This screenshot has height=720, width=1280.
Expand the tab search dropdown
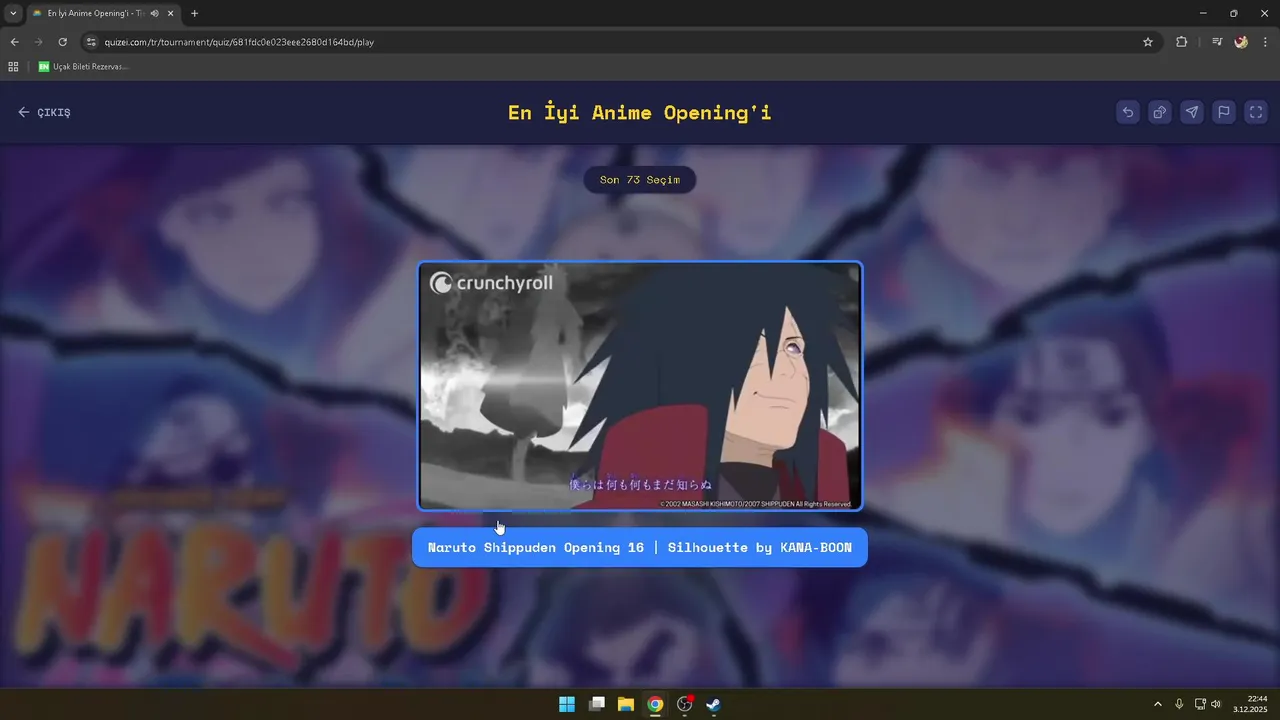[x=13, y=13]
